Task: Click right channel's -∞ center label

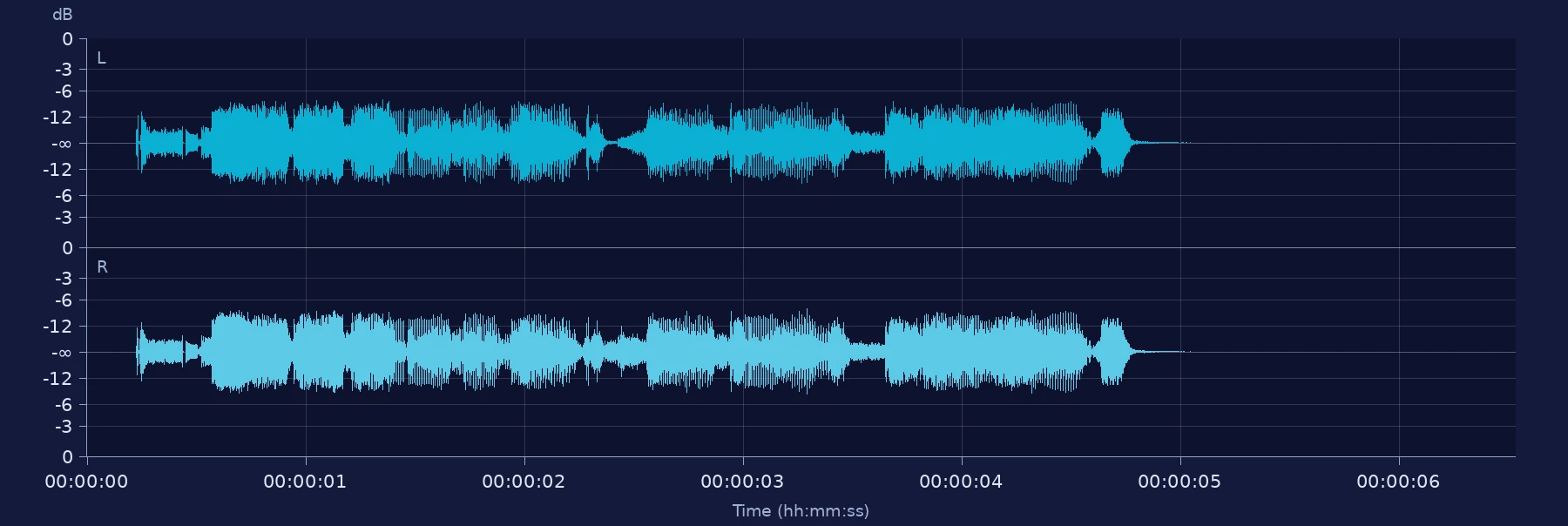Action: click(x=61, y=353)
